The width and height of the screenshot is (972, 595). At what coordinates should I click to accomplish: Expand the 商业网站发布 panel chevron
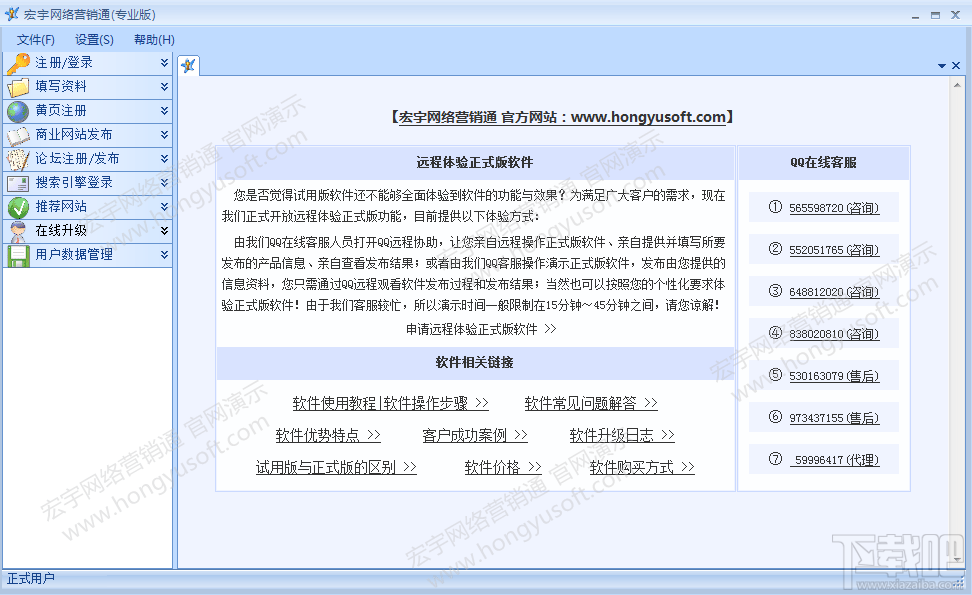coord(164,134)
